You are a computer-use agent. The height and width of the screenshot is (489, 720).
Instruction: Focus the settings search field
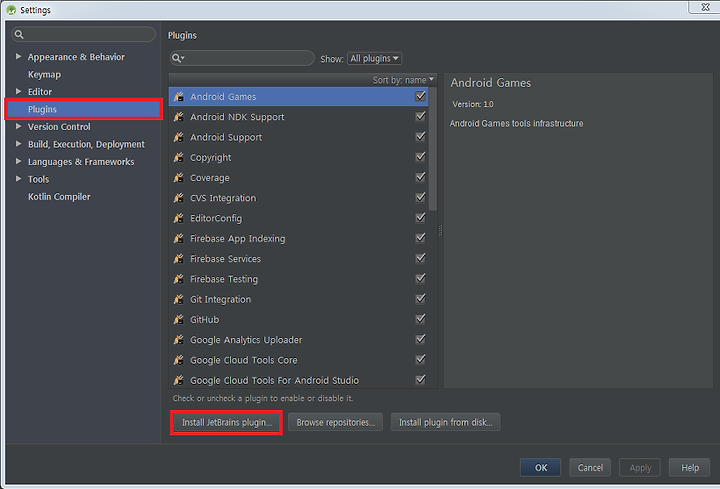84,34
